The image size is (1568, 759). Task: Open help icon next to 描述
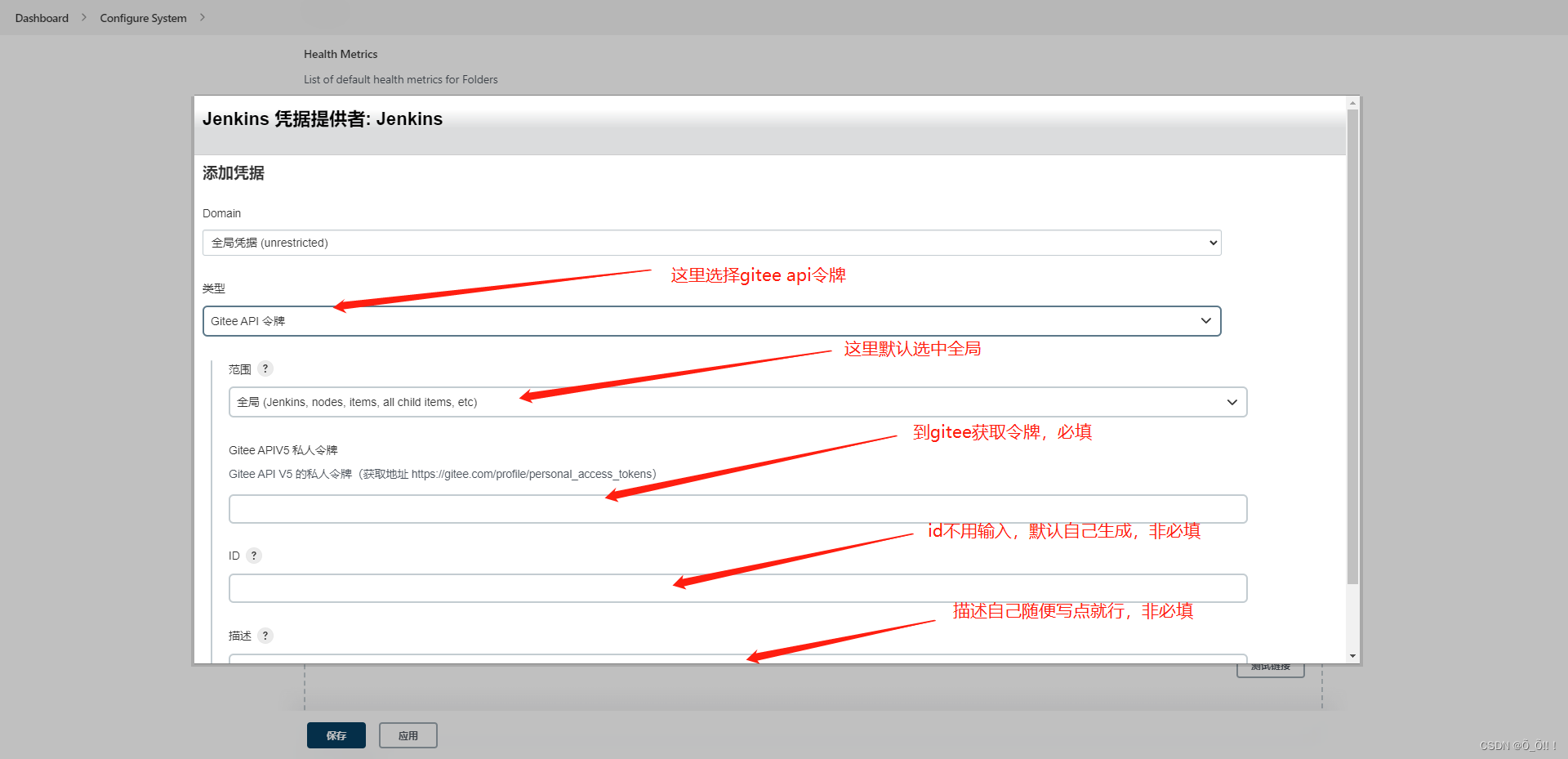pos(265,636)
